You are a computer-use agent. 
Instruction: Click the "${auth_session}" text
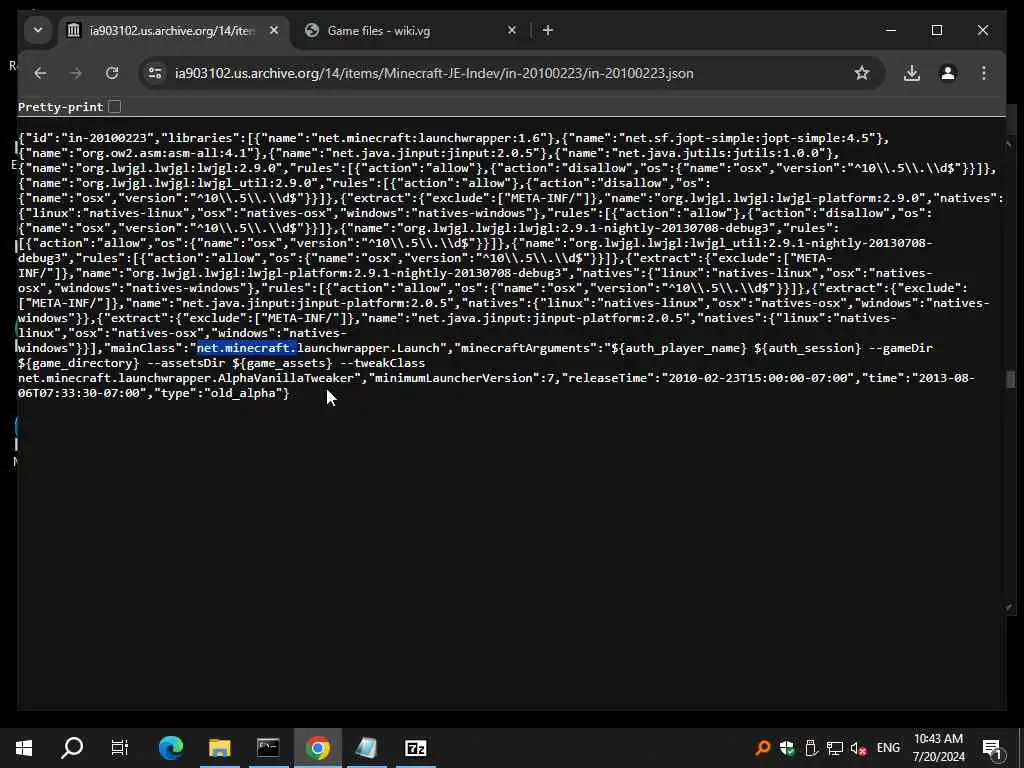(807, 348)
